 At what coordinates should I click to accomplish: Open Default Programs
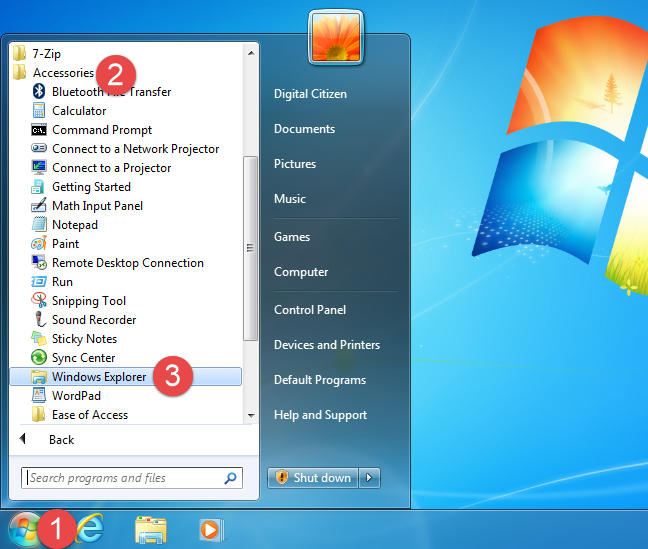point(320,380)
